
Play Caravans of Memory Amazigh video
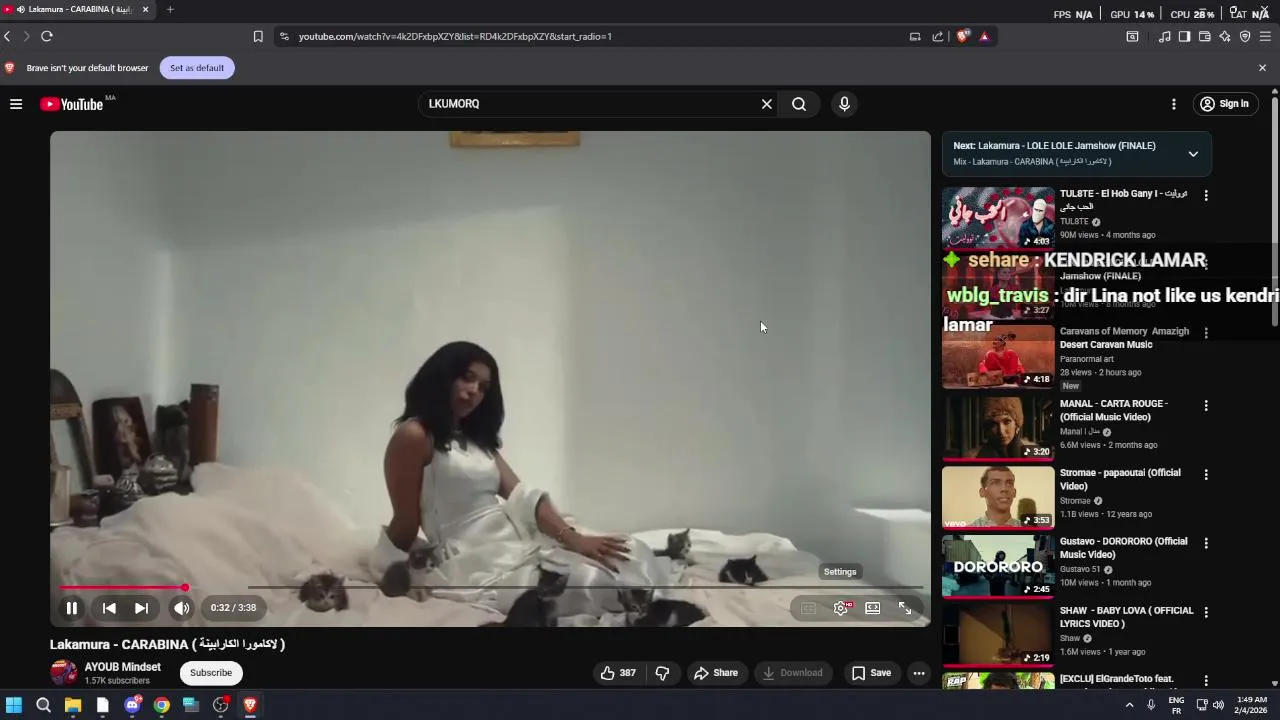(998, 357)
